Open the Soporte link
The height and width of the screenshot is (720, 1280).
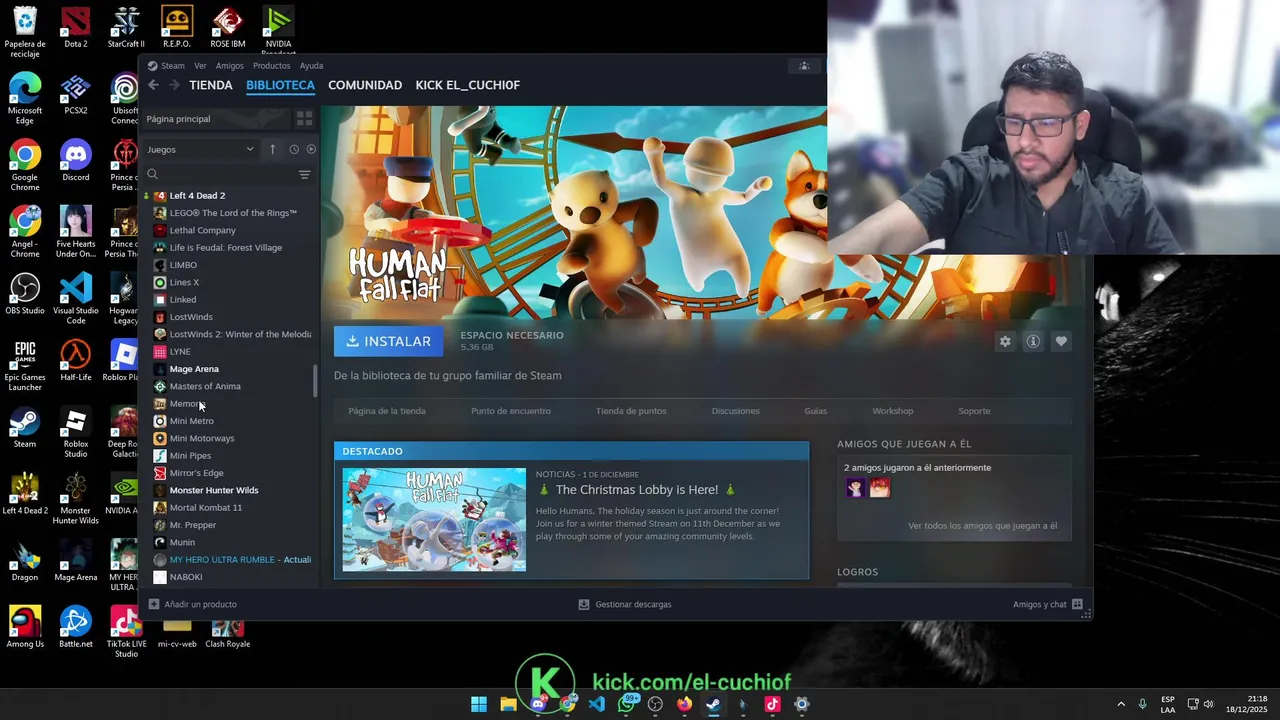(x=974, y=411)
